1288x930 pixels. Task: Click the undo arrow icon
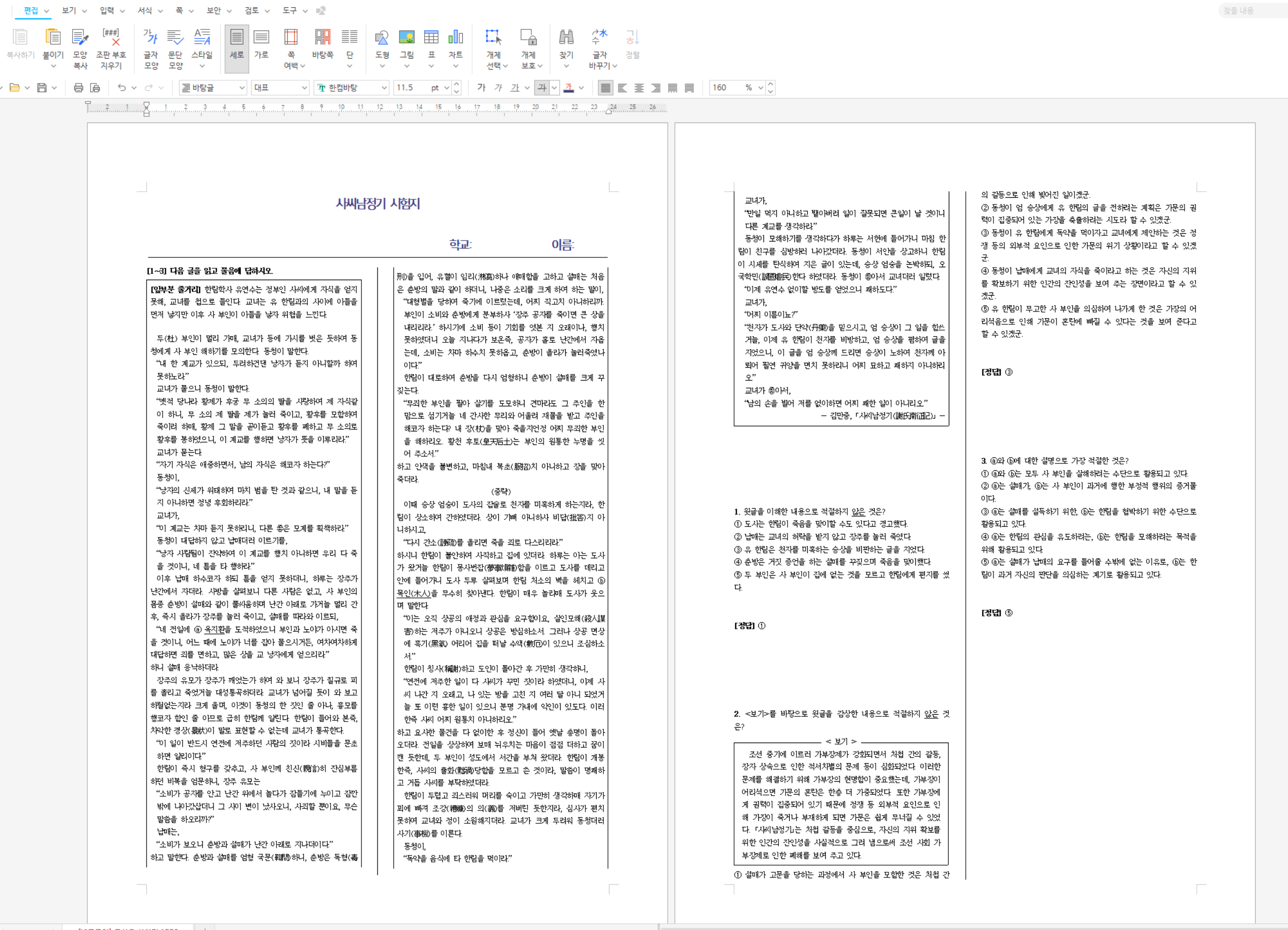click(121, 88)
